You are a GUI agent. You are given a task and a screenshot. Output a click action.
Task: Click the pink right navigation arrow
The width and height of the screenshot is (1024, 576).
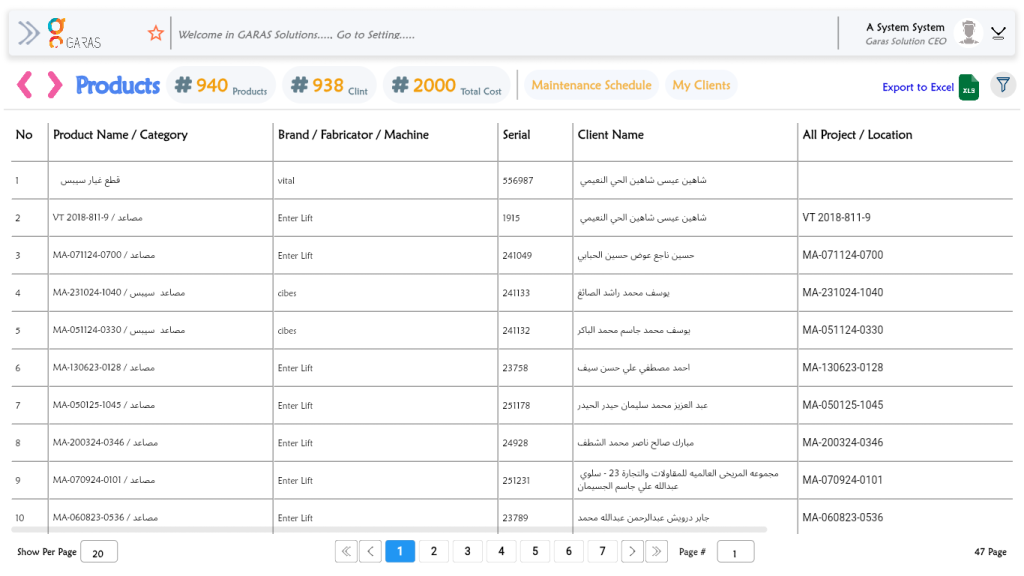54,86
